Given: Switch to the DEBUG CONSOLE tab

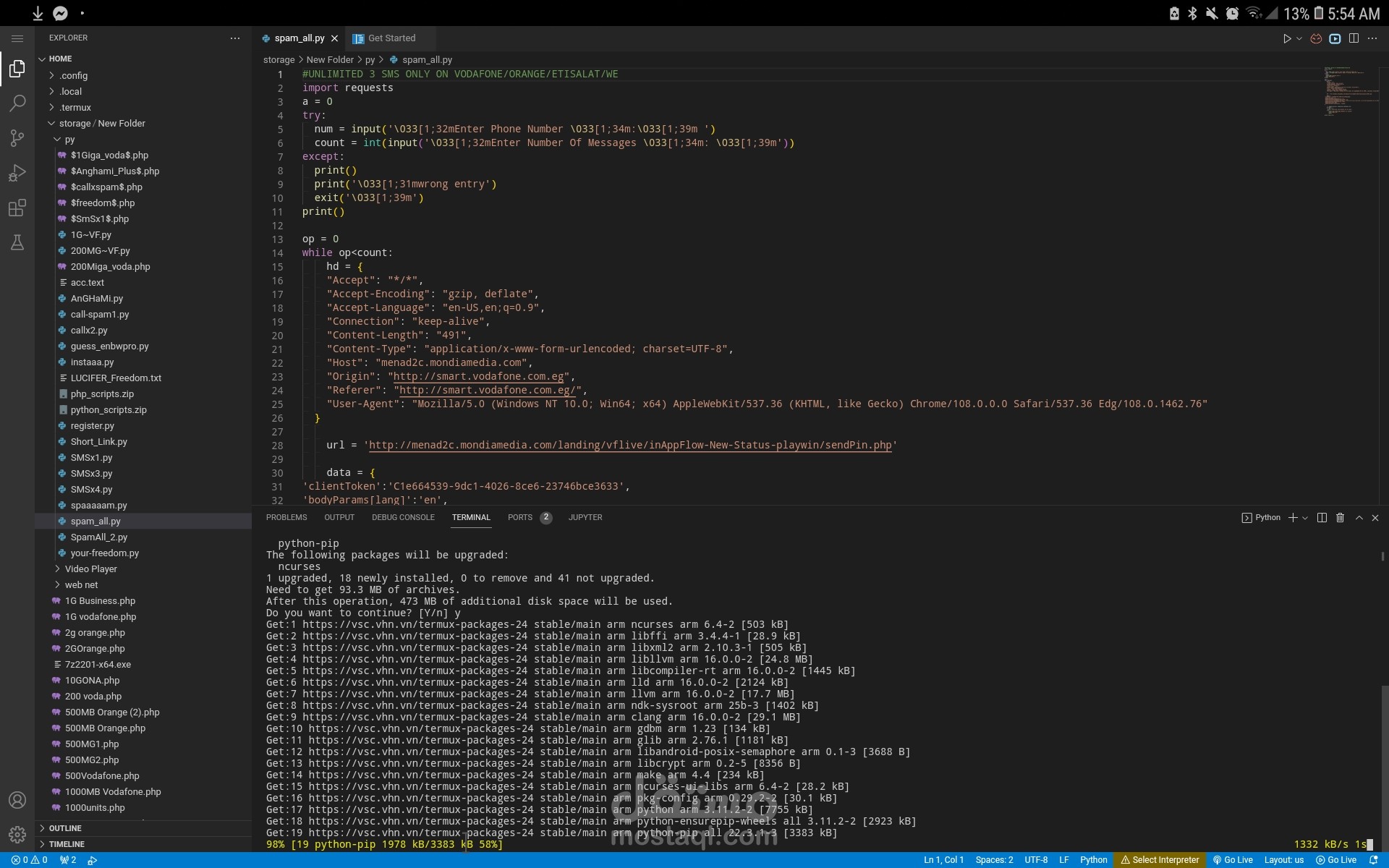Looking at the screenshot, I should coord(403,518).
